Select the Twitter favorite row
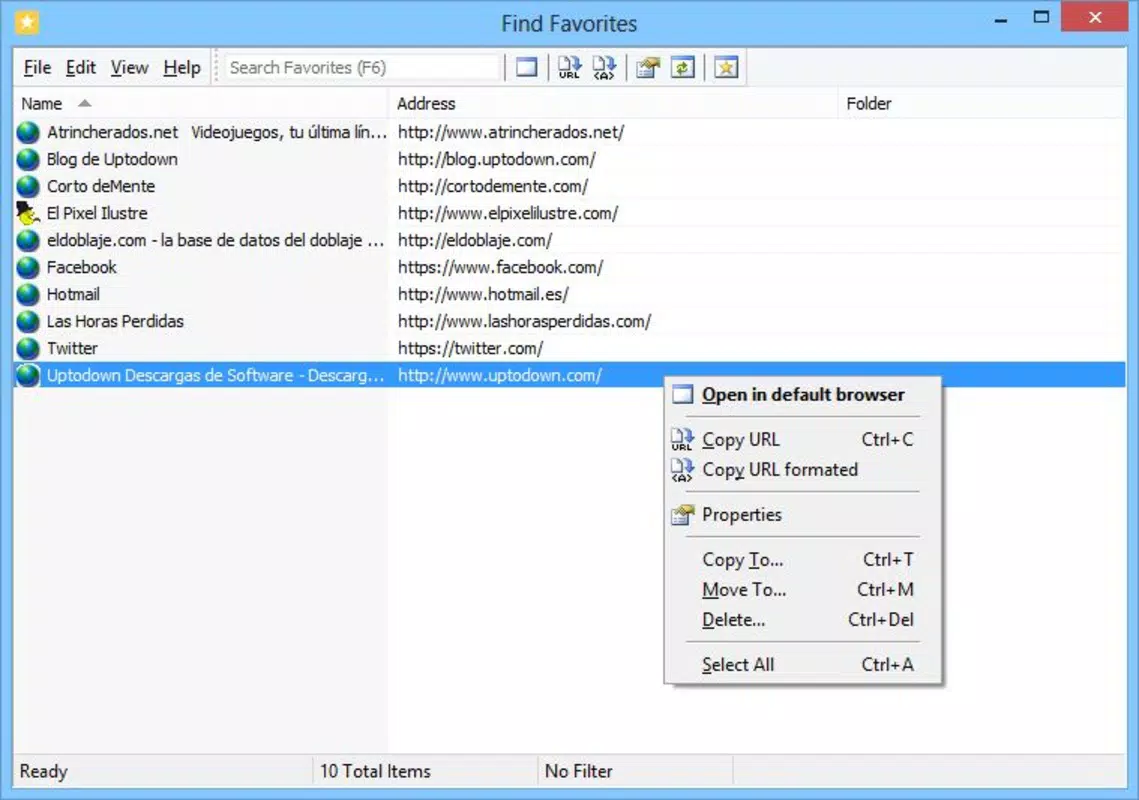Screen dimensions: 1139x800 pos(570,348)
